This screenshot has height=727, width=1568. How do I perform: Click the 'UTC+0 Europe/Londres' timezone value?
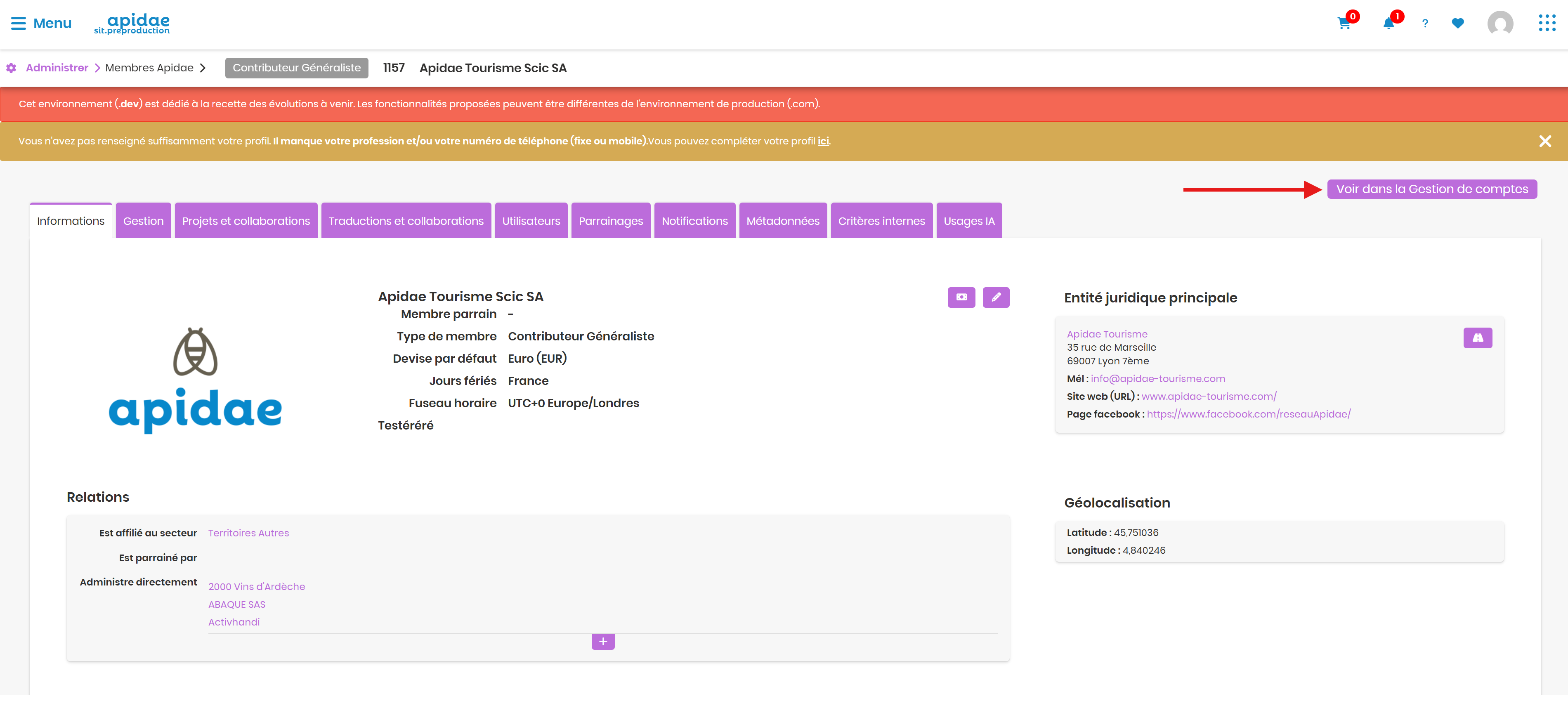(574, 402)
